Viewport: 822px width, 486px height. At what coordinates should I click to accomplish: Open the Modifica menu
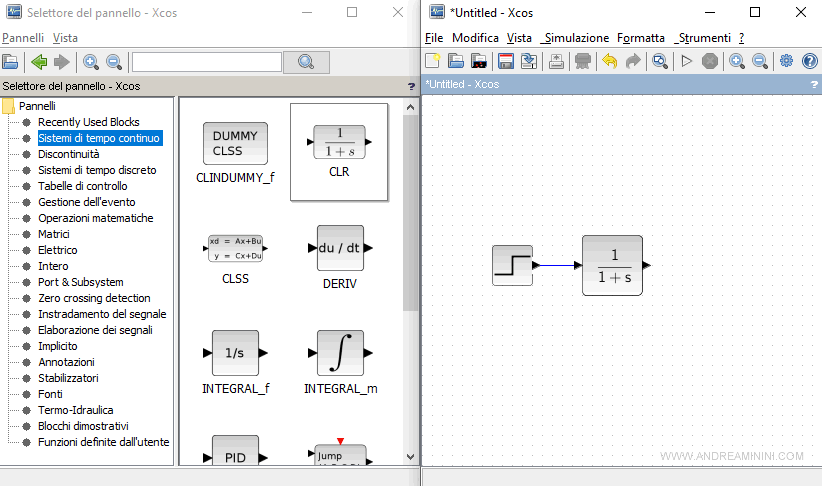click(x=475, y=38)
